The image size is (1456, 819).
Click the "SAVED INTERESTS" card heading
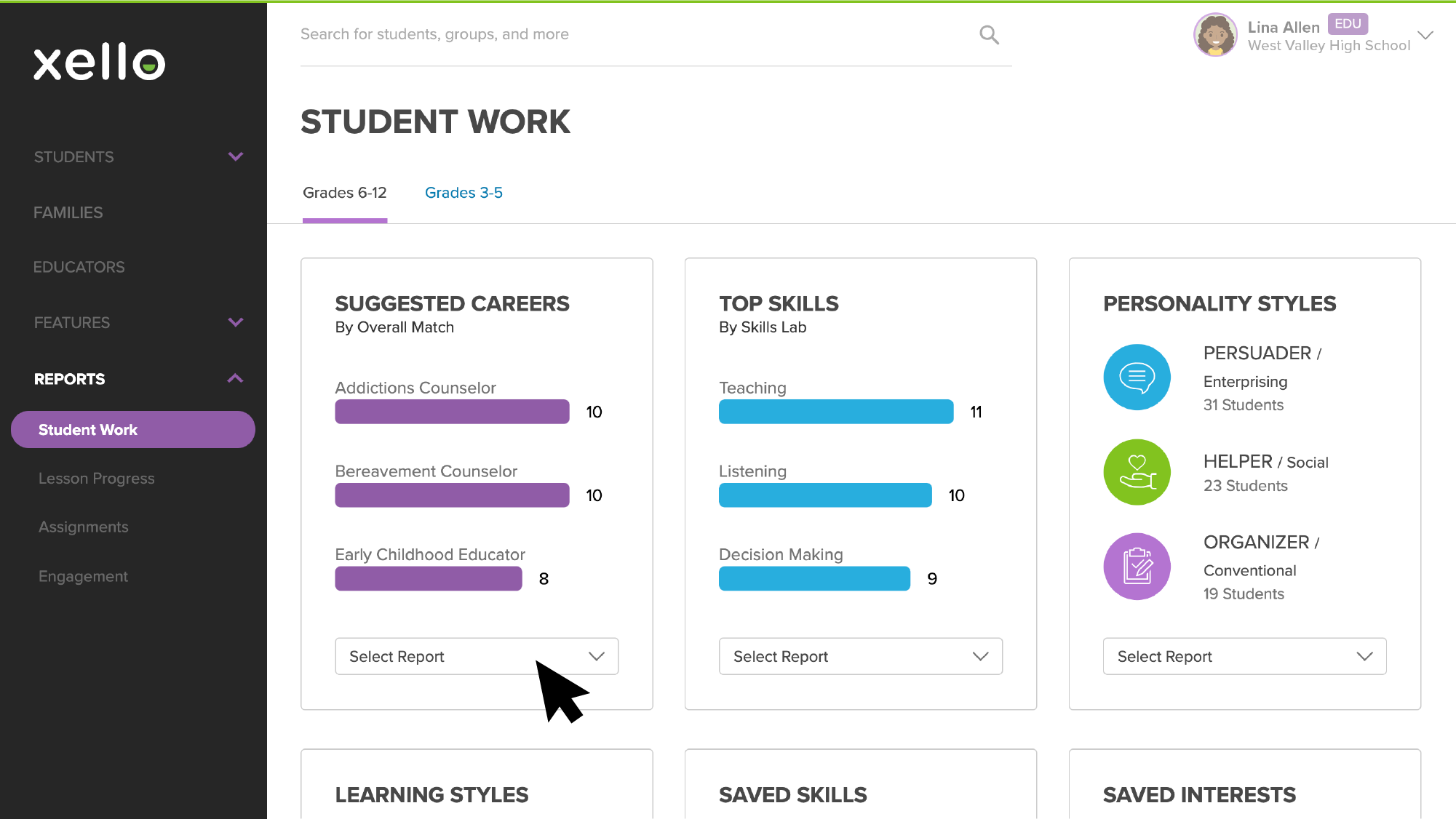point(1199,794)
